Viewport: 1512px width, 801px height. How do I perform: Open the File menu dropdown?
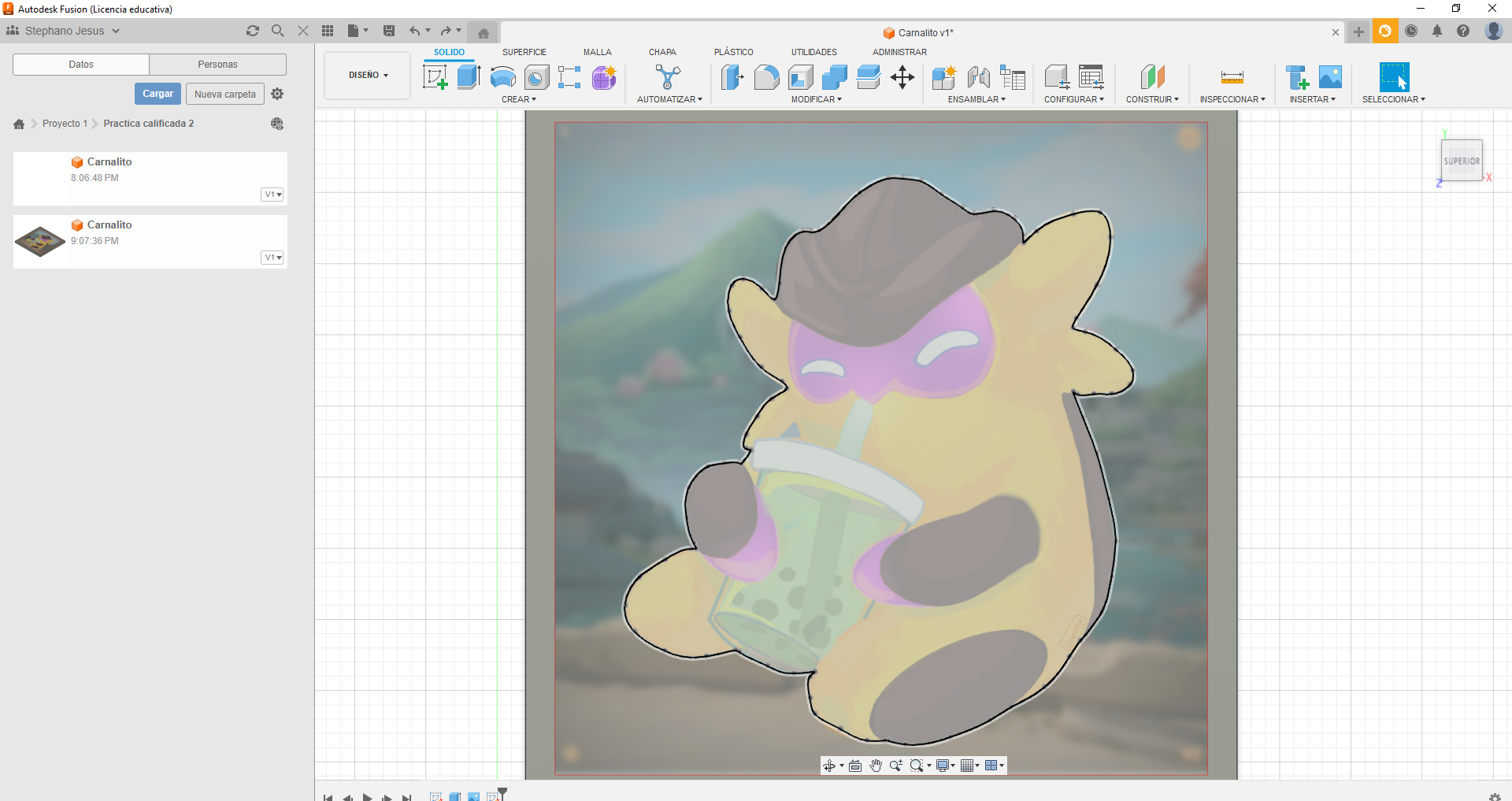click(x=358, y=31)
